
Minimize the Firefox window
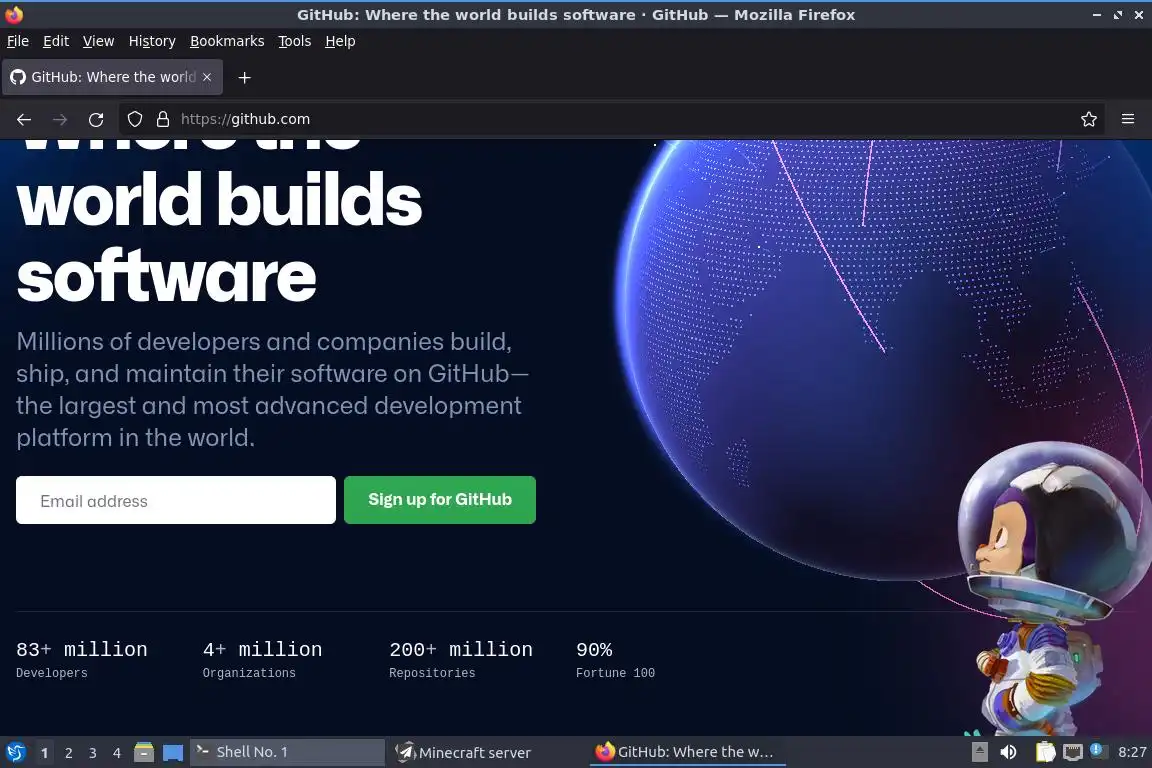point(1097,15)
